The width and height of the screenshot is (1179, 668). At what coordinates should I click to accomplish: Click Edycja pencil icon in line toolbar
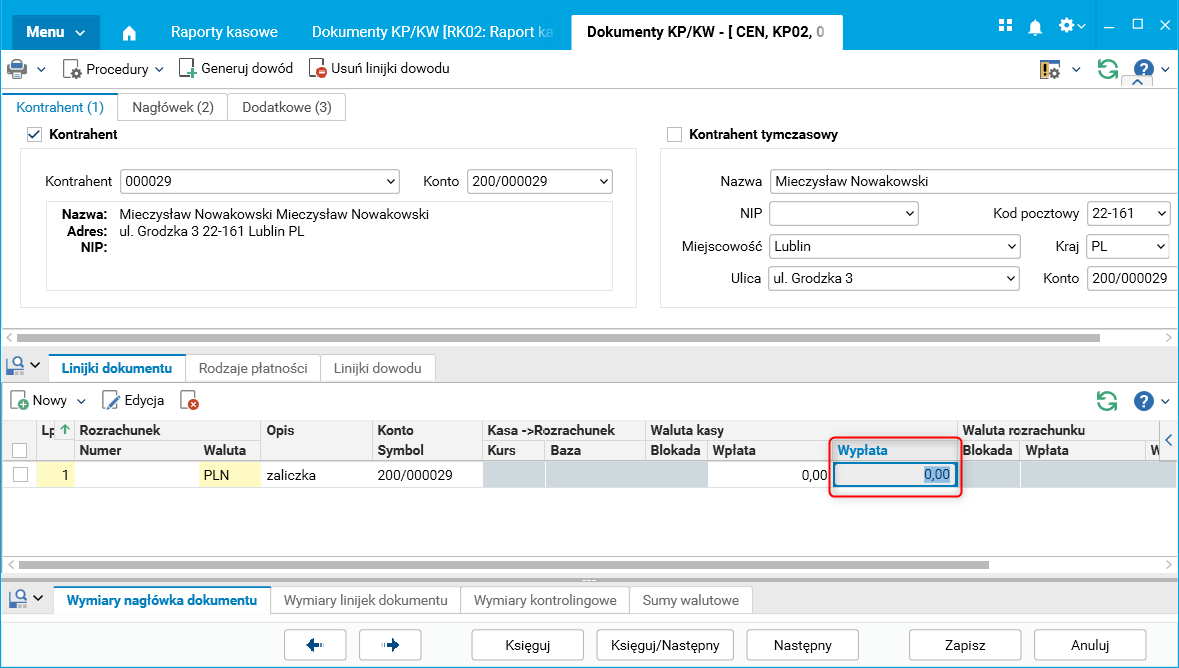[x=111, y=401]
